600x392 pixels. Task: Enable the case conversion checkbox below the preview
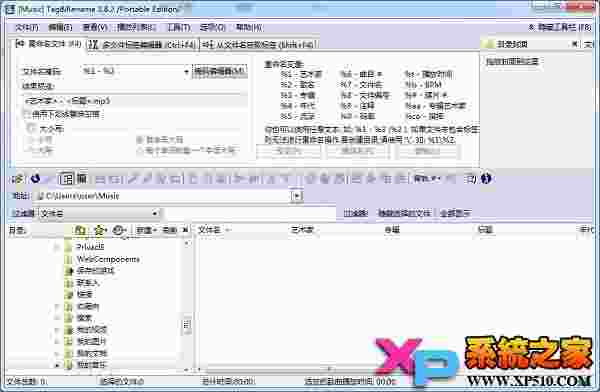click(27, 114)
